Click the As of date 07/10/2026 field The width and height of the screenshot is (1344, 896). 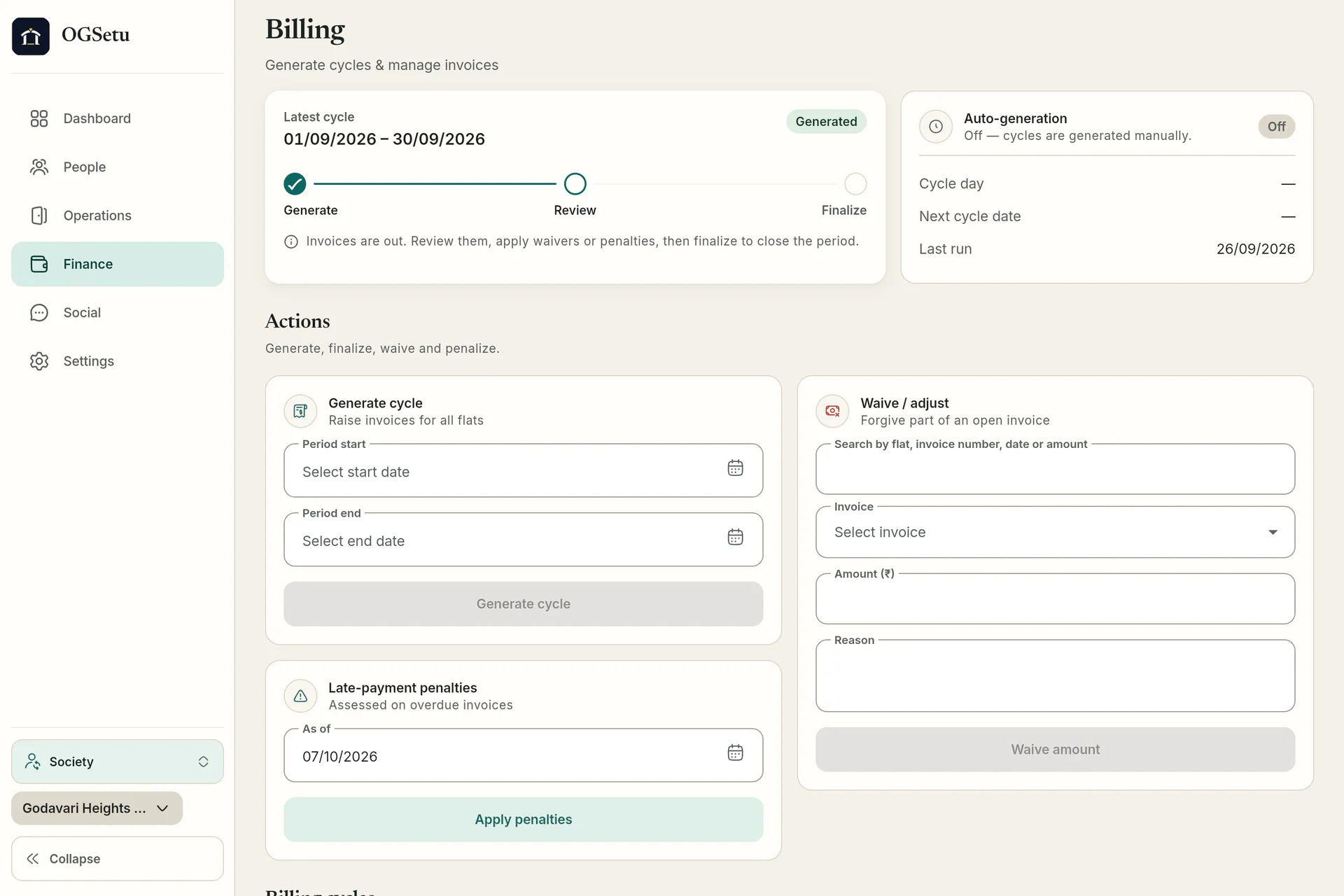[523, 756]
